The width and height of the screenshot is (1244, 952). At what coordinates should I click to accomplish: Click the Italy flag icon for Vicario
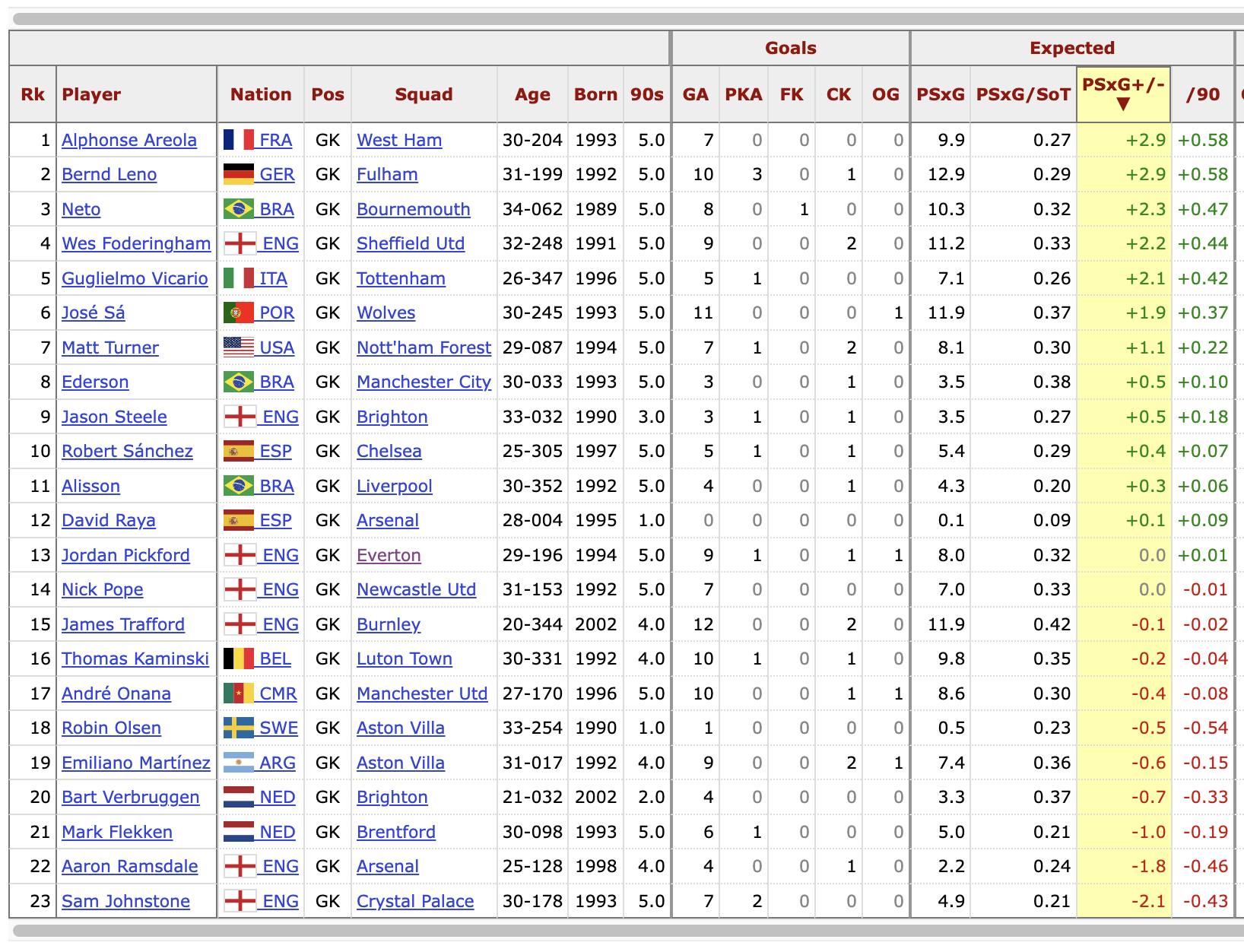point(239,278)
